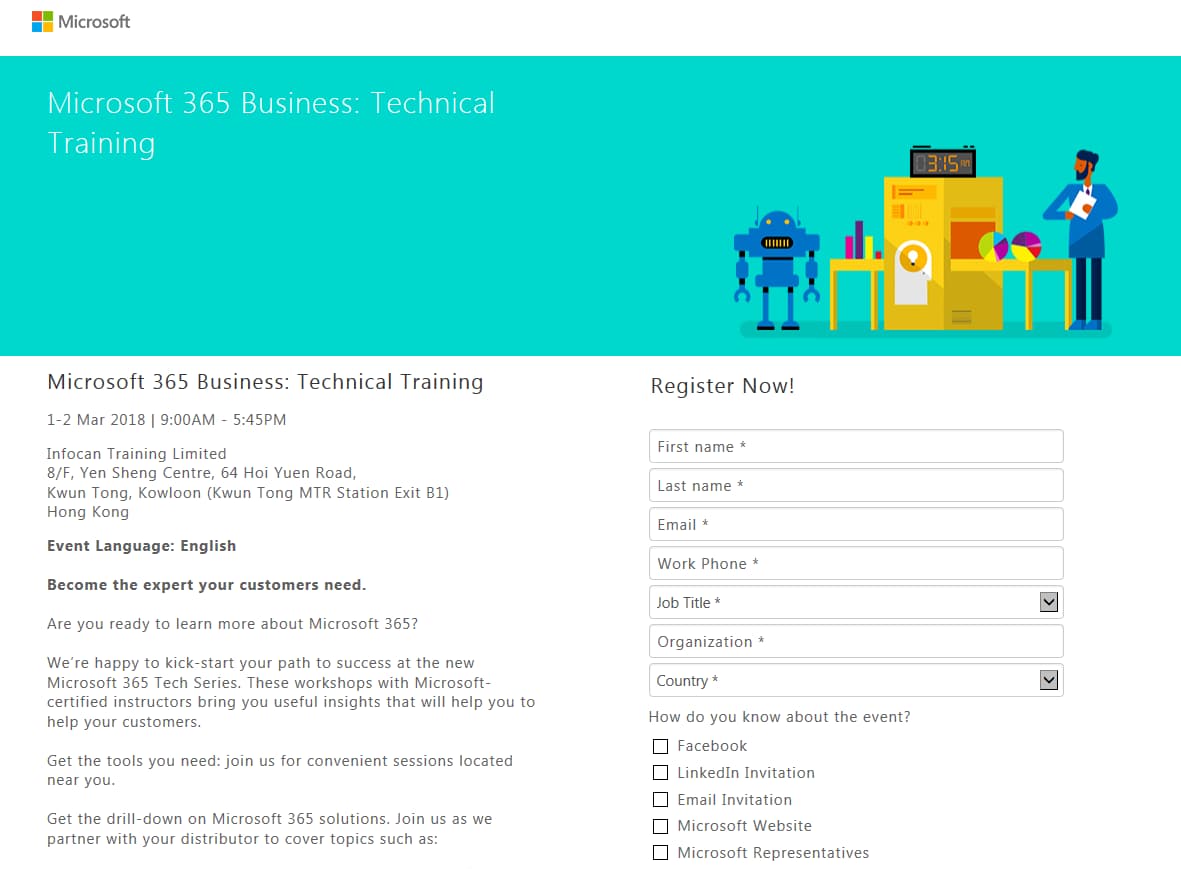Click the Microsoft logo in the header
This screenshot has width=1181, height=869.
(x=81, y=22)
